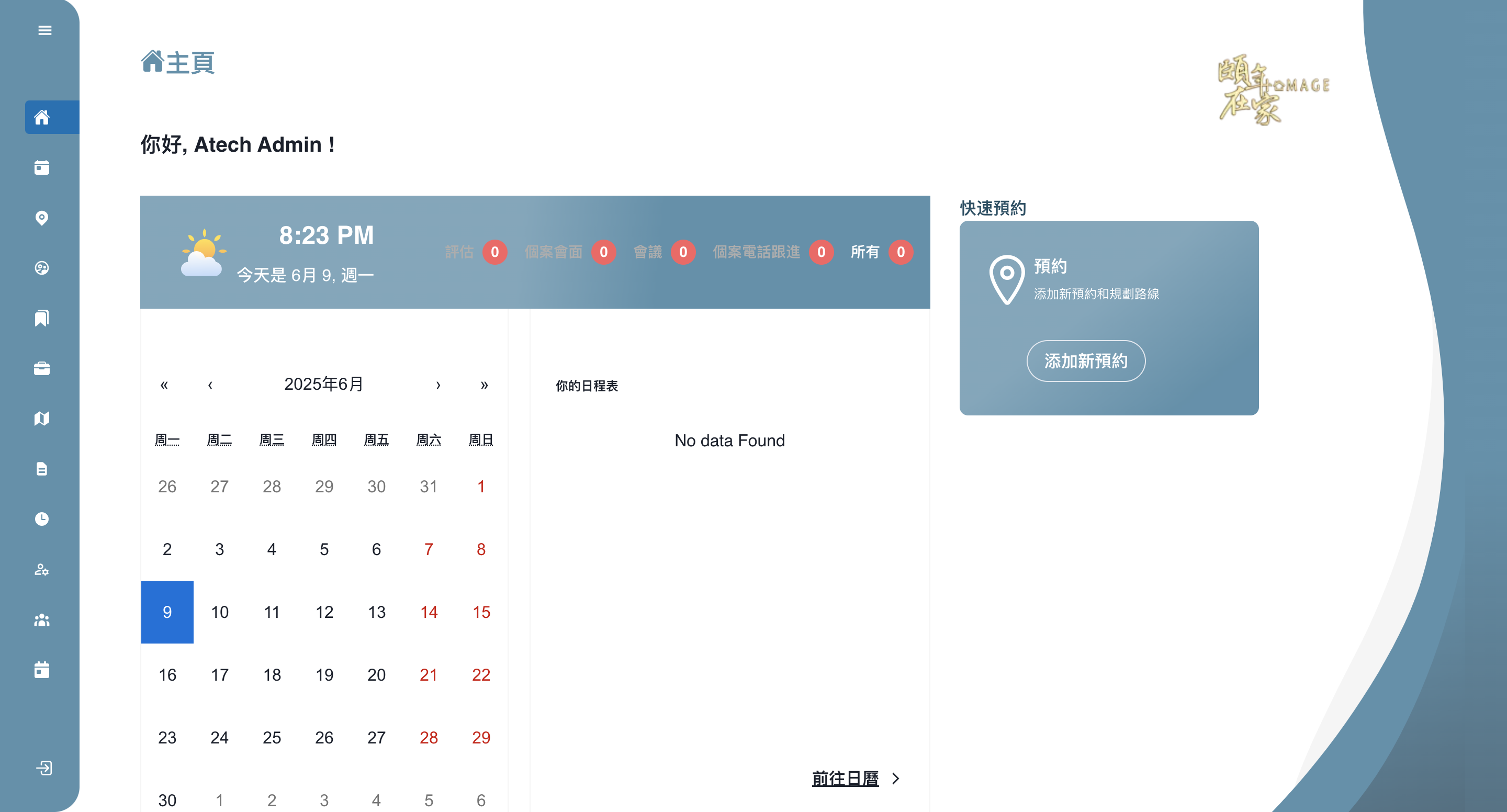The height and width of the screenshot is (812, 1507).
Task: Open the clock icon in the sidebar
Action: pyautogui.click(x=41, y=519)
